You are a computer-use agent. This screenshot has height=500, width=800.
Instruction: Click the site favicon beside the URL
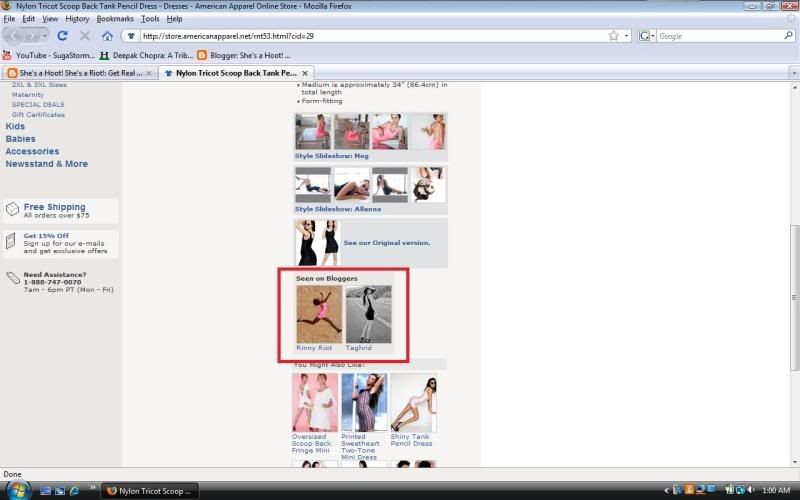(x=131, y=36)
